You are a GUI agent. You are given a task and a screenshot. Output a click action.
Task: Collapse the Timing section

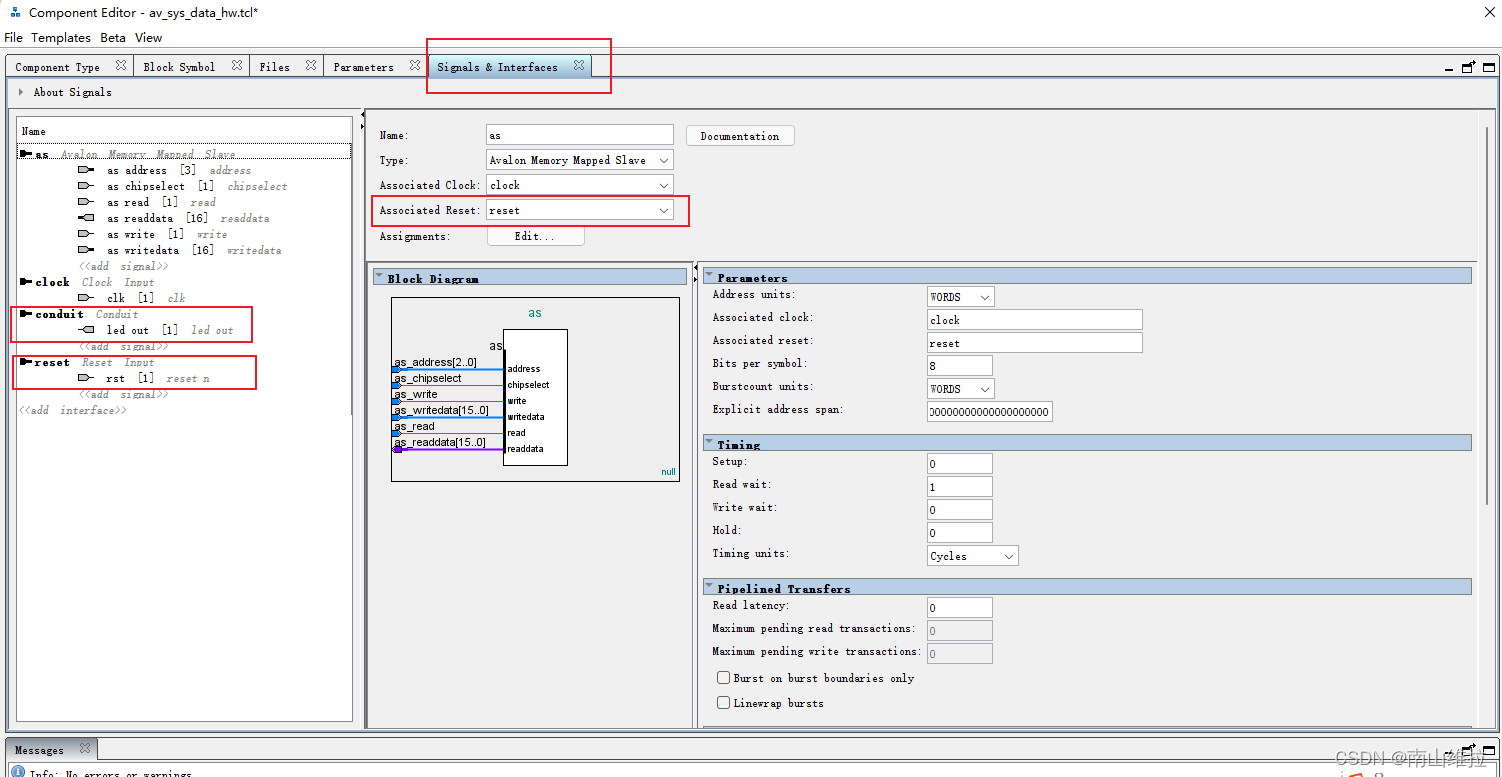pos(709,443)
